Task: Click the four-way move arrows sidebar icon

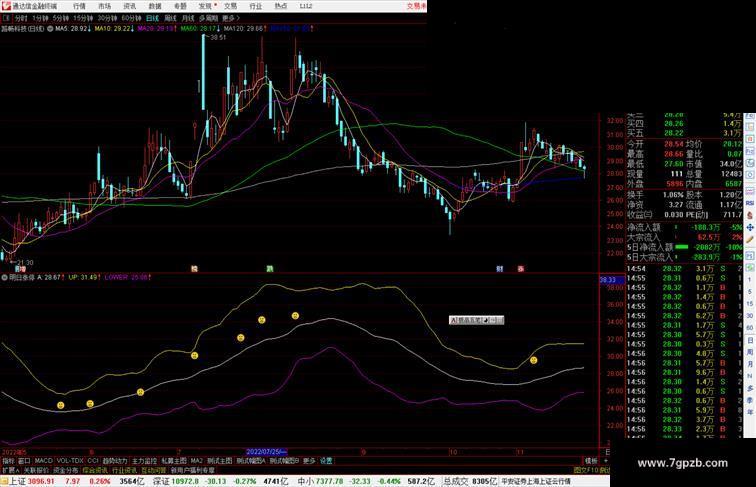Action: [750, 228]
